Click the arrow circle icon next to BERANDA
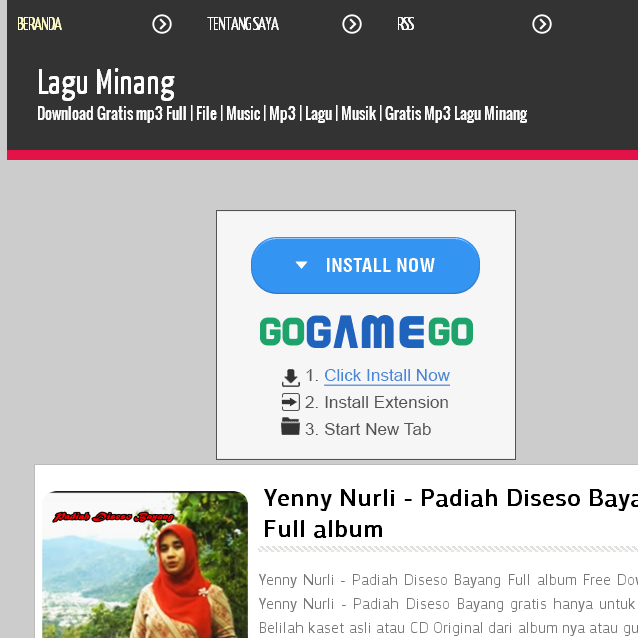This screenshot has height=638, width=638. (162, 24)
